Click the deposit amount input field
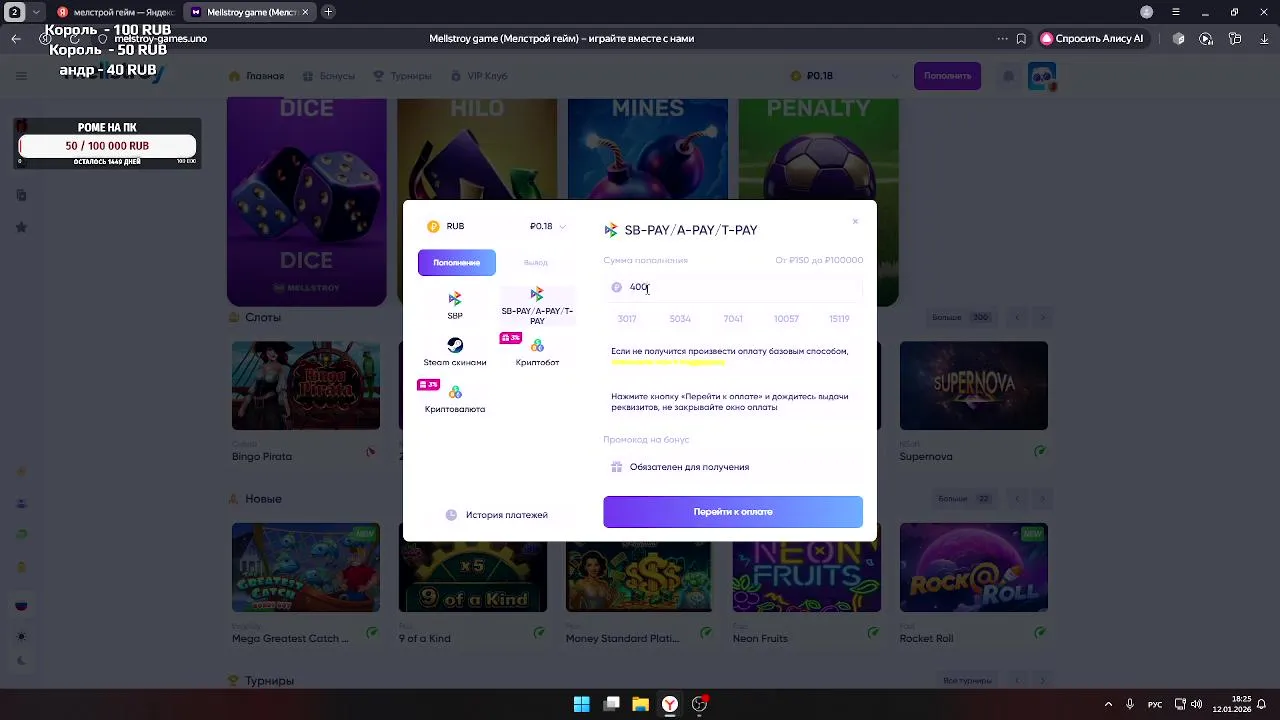The height and width of the screenshot is (720, 1280). click(733, 287)
